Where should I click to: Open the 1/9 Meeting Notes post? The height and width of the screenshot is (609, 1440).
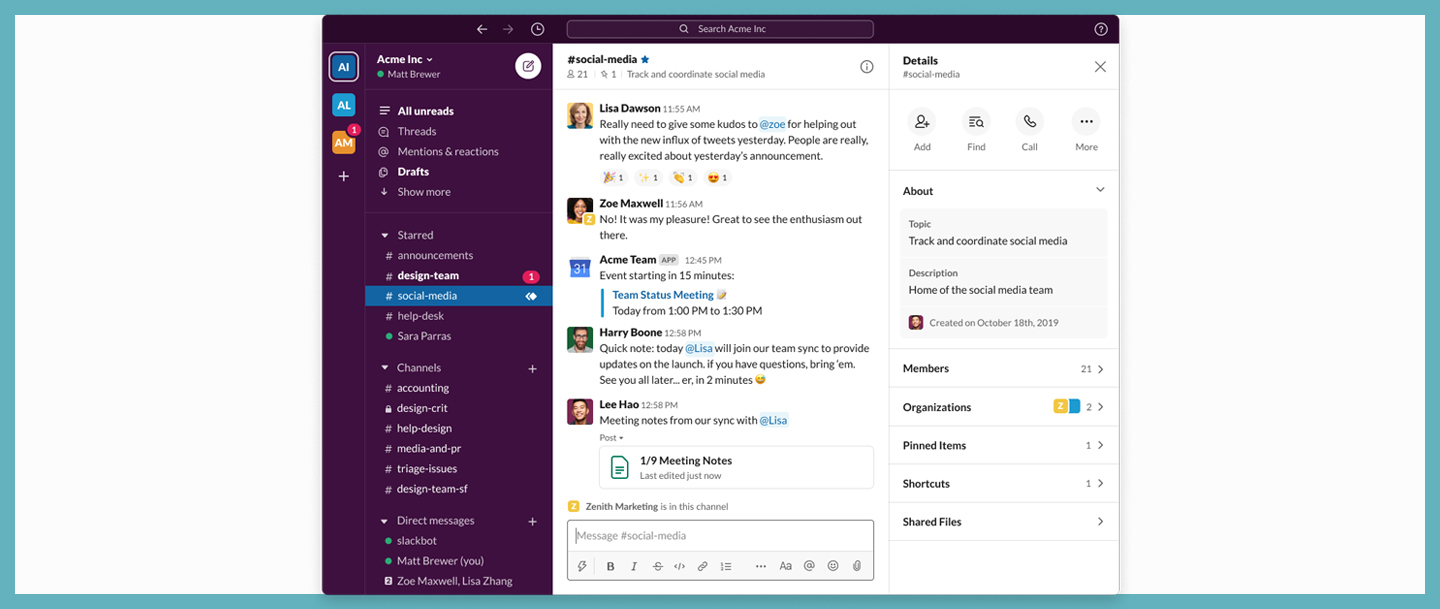pos(736,467)
